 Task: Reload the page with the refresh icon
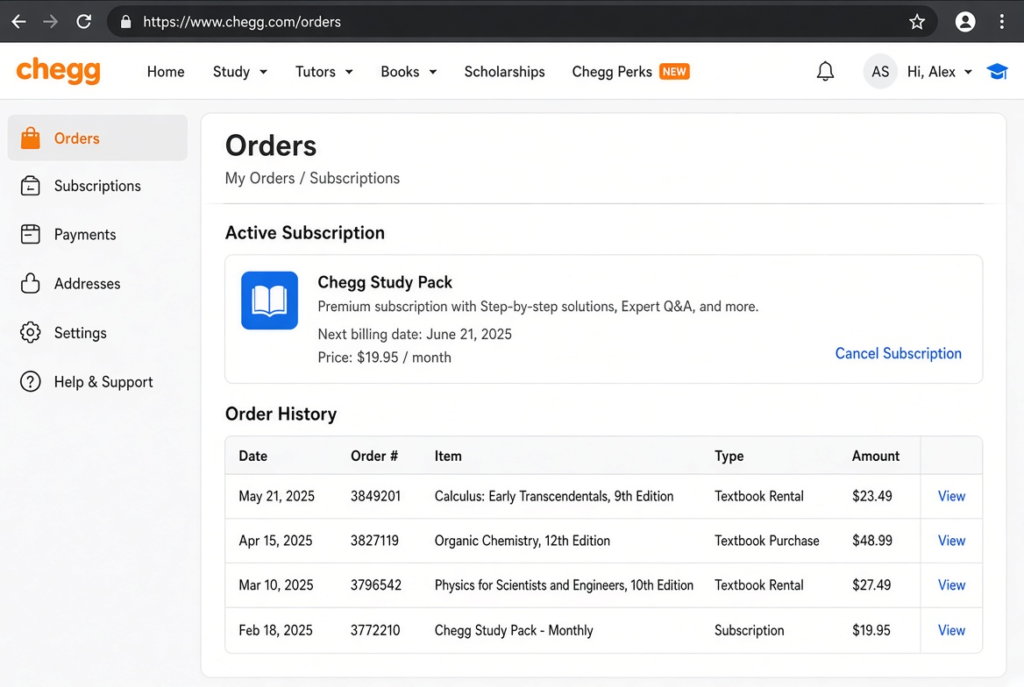coord(84,22)
